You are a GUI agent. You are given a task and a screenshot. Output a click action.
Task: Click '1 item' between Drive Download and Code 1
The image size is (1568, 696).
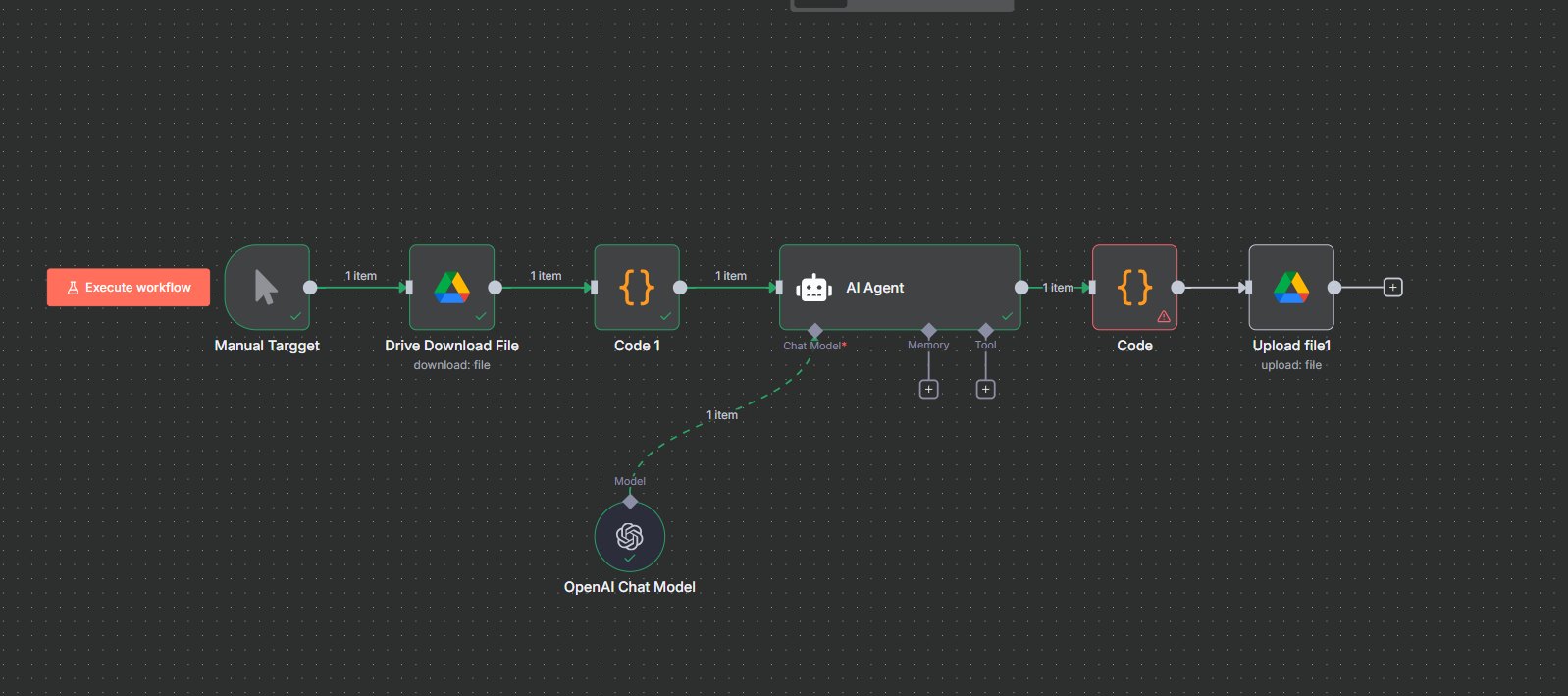pos(547,276)
